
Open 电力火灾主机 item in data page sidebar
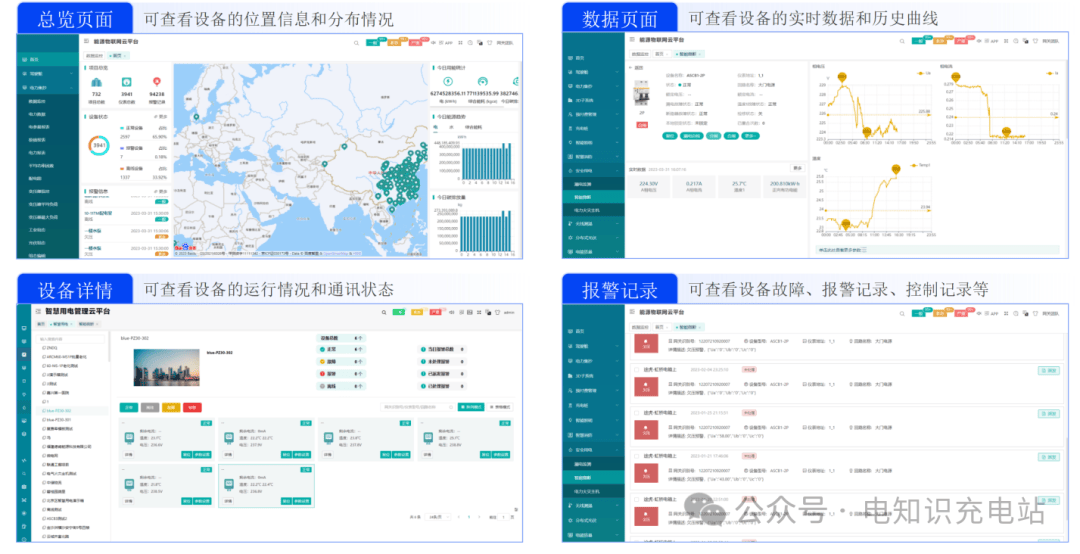coord(593,210)
